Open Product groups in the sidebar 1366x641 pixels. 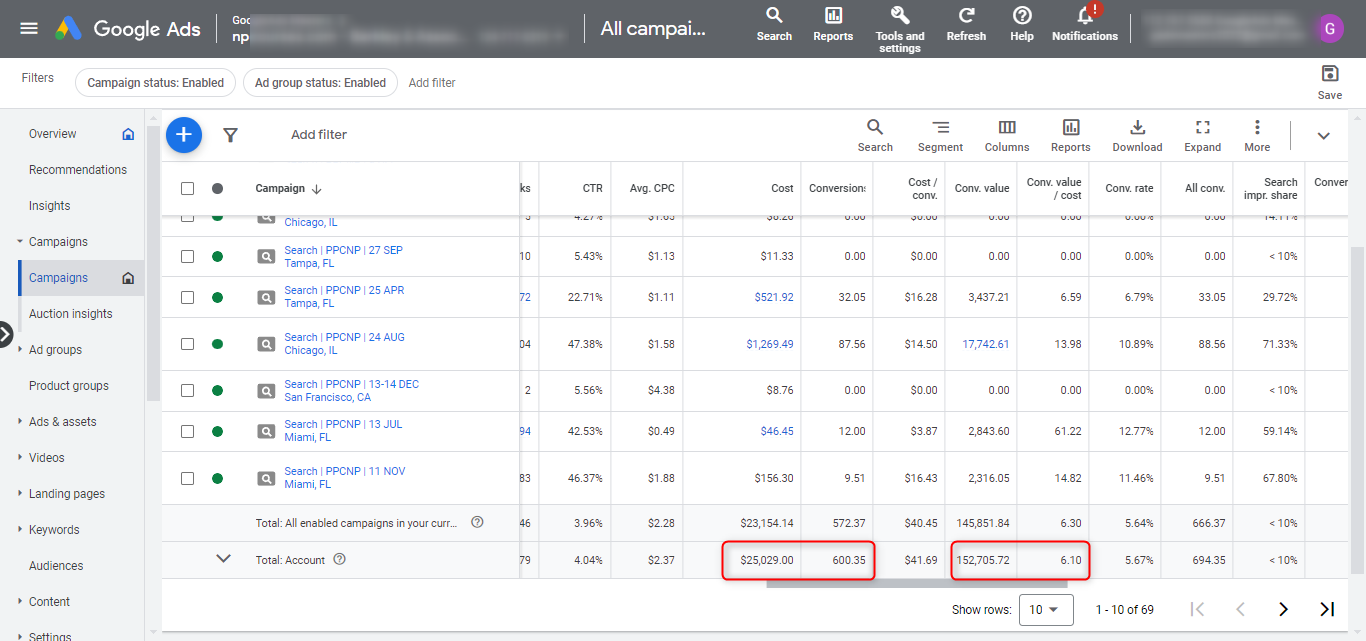tap(69, 386)
